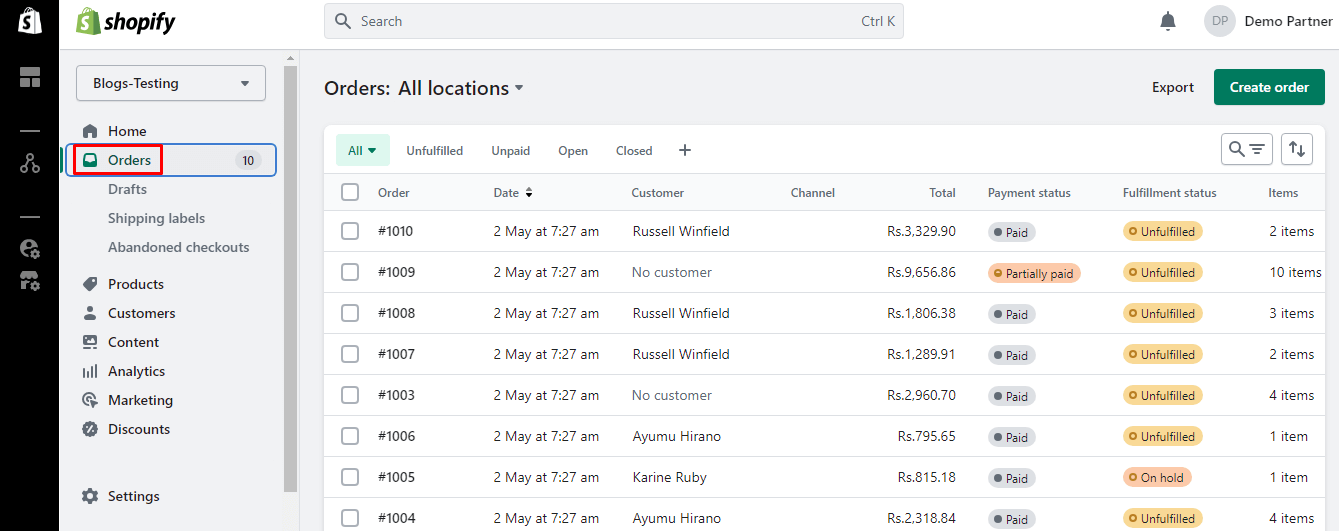This screenshot has width=1339, height=531.
Task: Expand the All view dropdown arrow
Action: pos(373,151)
